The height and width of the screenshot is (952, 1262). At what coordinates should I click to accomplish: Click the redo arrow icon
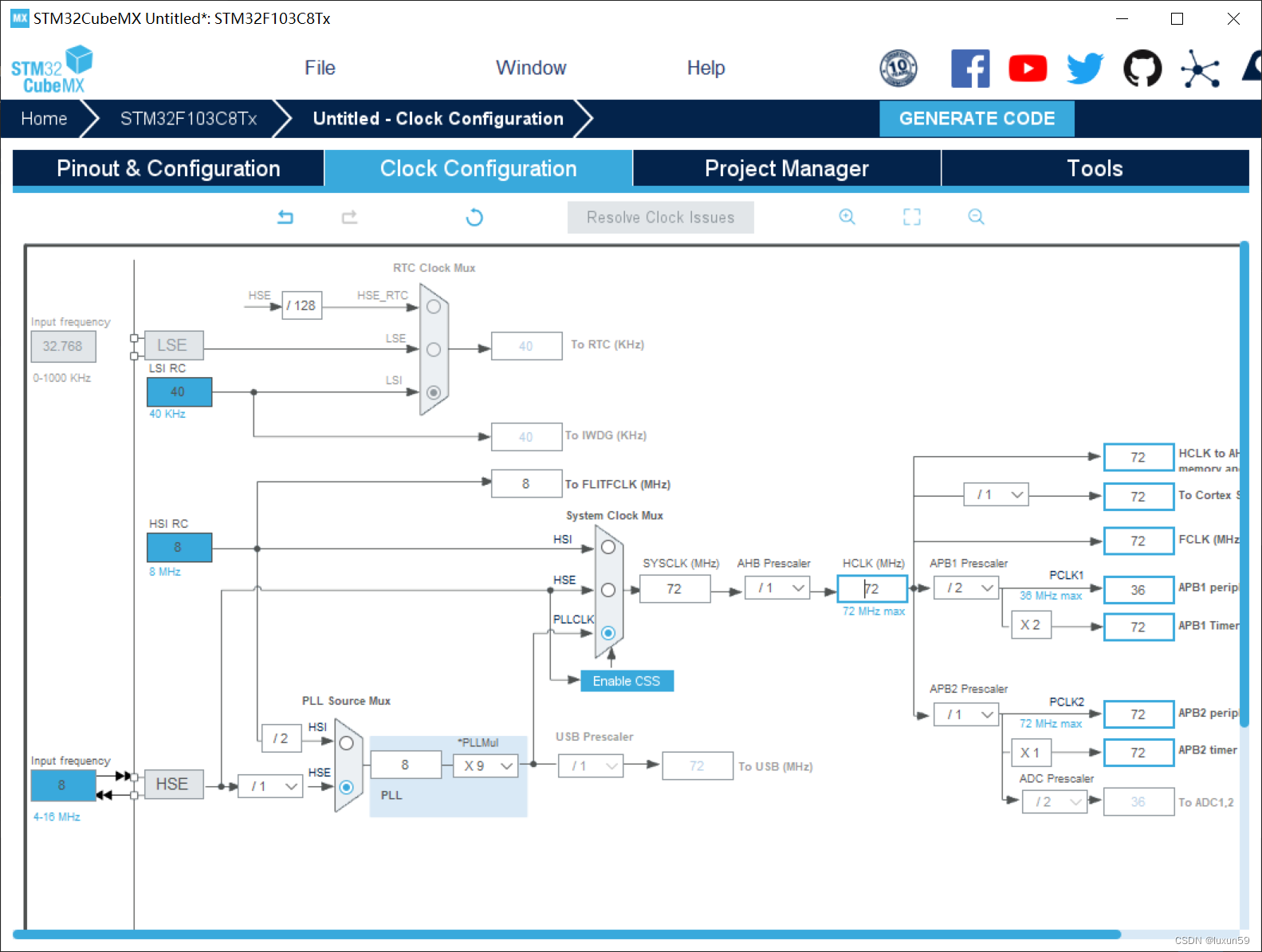click(349, 217)
